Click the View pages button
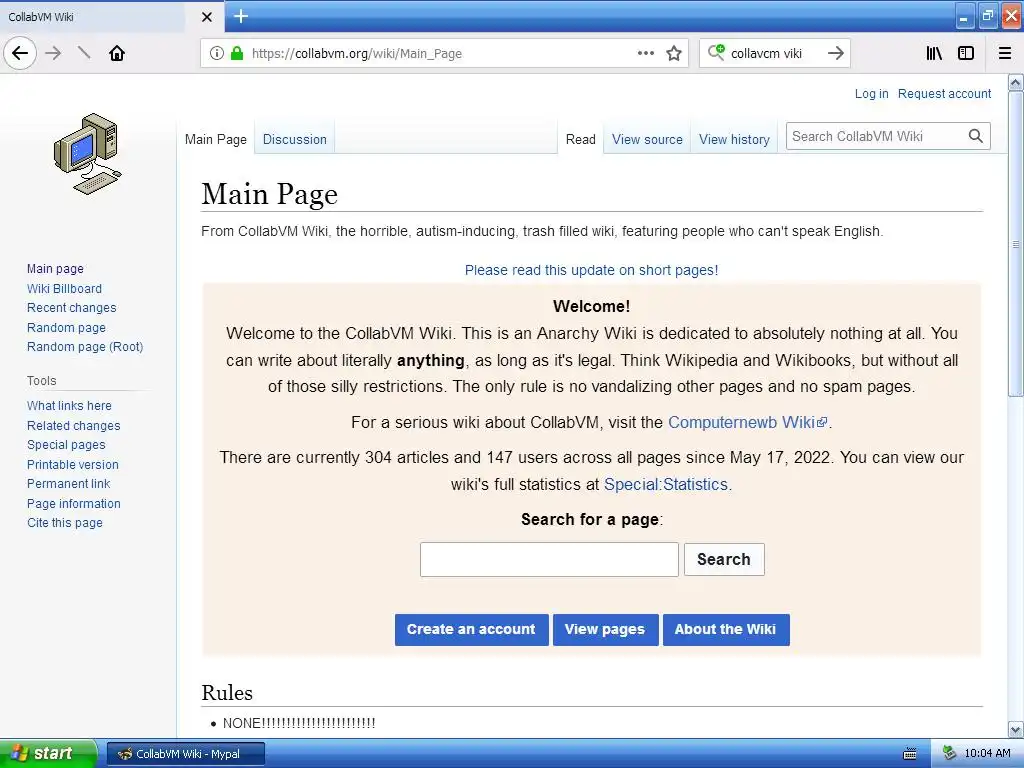Viewport: 1024px width, 768px height. (605, 629)
